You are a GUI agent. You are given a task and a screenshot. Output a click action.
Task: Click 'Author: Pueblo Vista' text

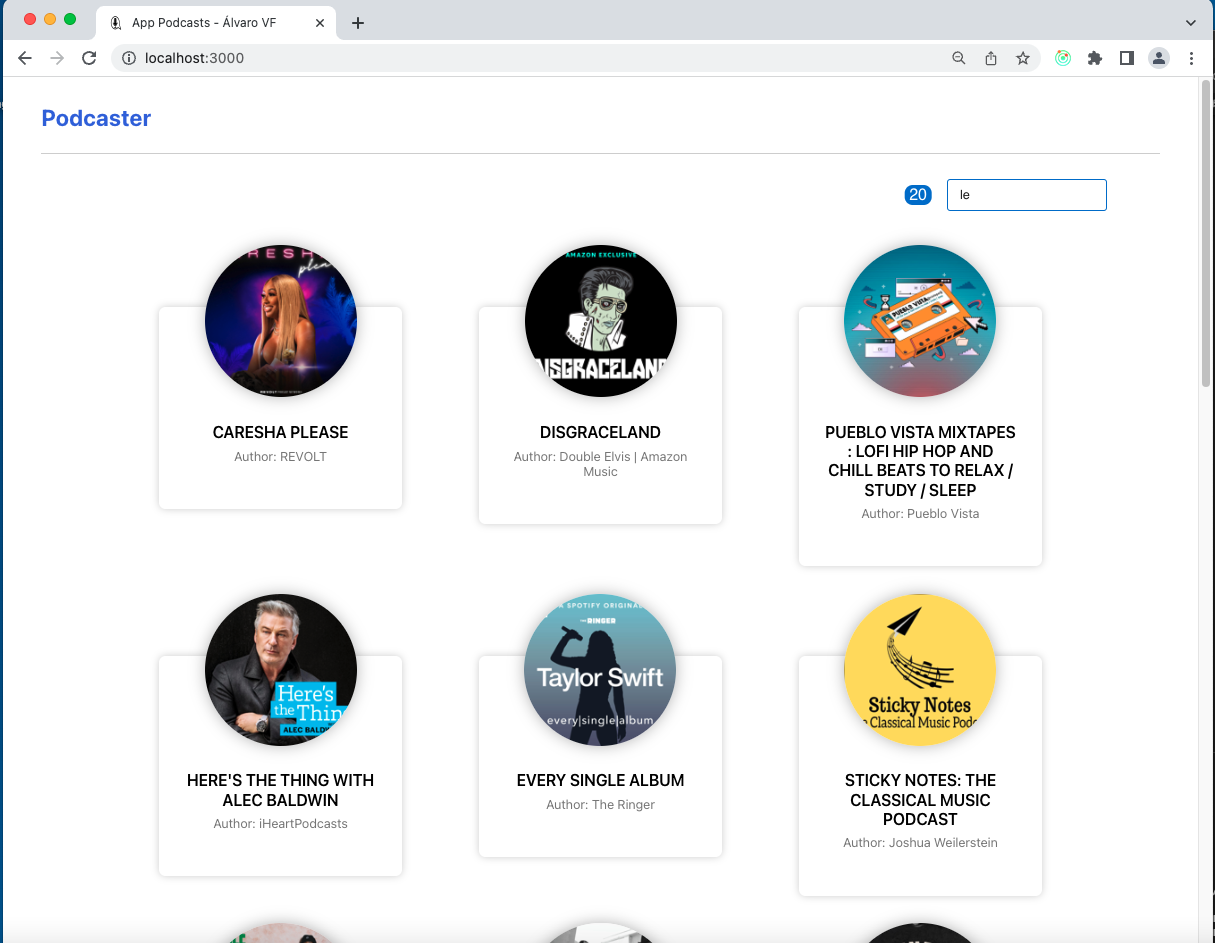pyautogui.click(x=920, y=514)
